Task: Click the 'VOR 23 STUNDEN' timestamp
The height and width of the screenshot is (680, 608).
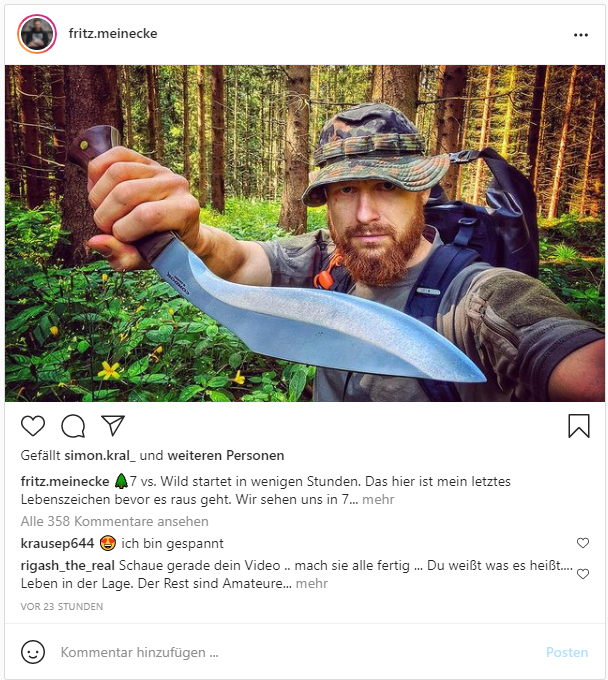Action: [x=62, y=606]
